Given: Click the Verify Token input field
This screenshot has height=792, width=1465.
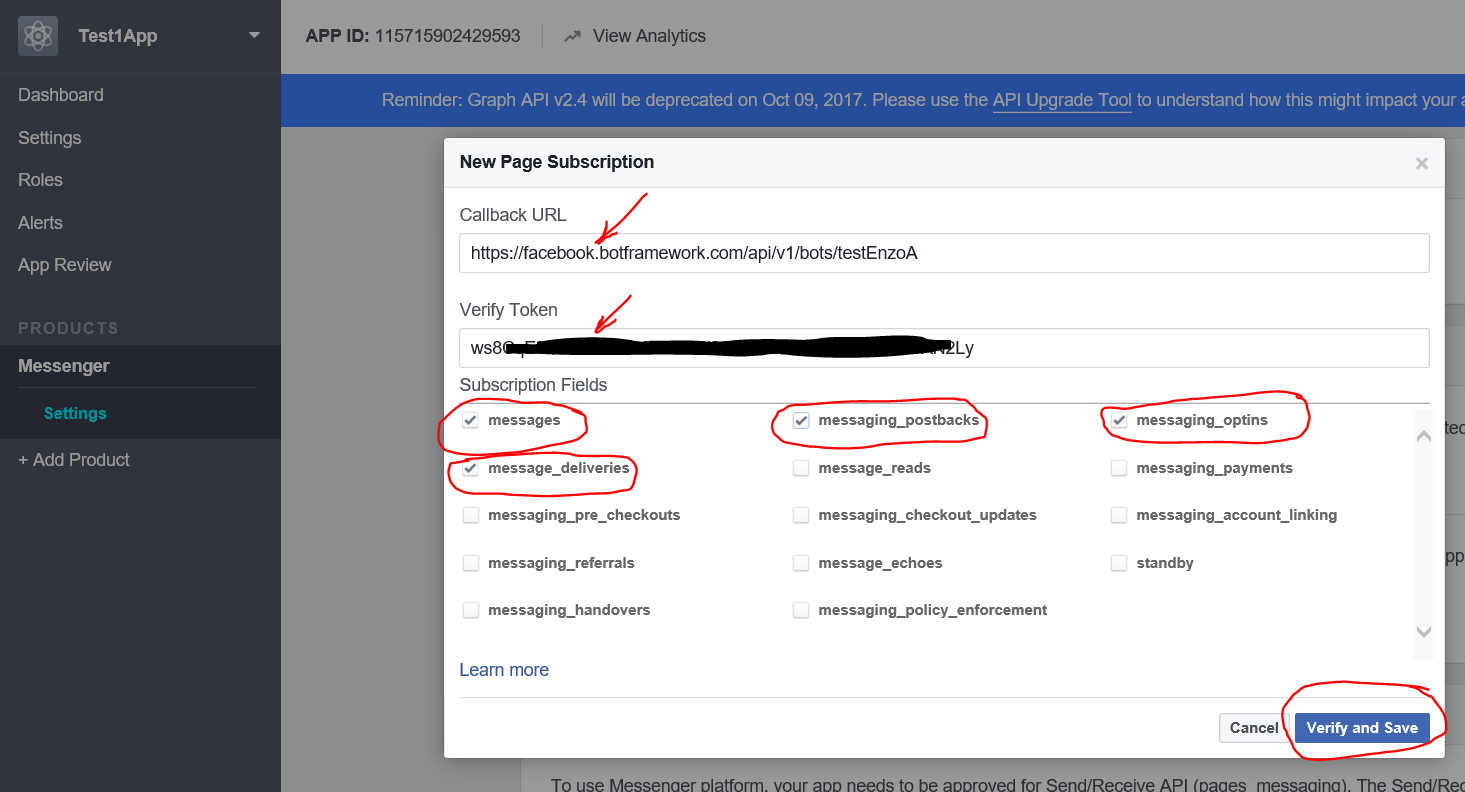Looking at the screenshot, I should pos(943,348).
